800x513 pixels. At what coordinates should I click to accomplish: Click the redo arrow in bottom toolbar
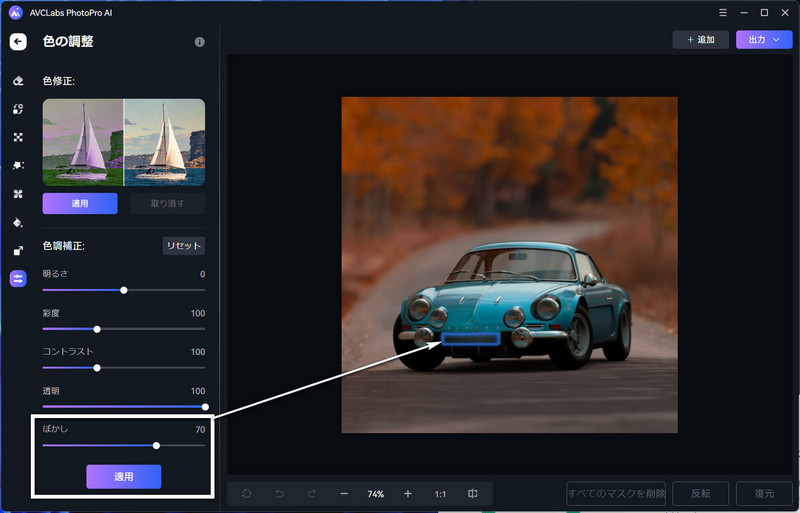pyautogui.click(x=312, y=494)
